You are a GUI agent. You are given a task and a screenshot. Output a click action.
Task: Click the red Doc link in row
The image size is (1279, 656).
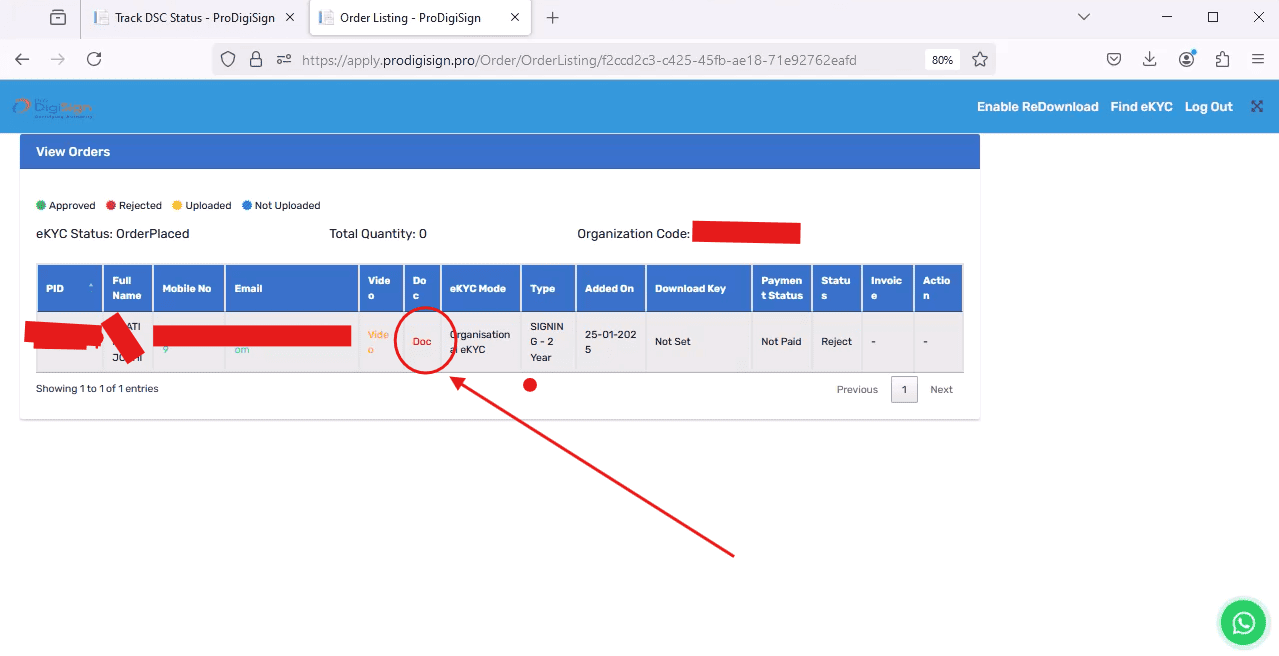pos(422,342)
